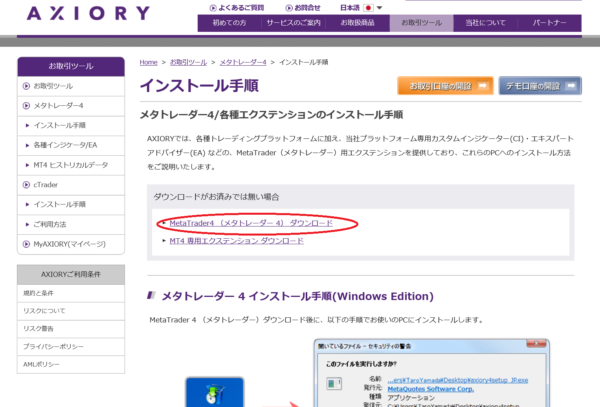Open the MetaTrader4 (メタトレーダー 4) ダウンロード link
The height and width of the screenshot is (407, 600).
[x=250, y=222]
